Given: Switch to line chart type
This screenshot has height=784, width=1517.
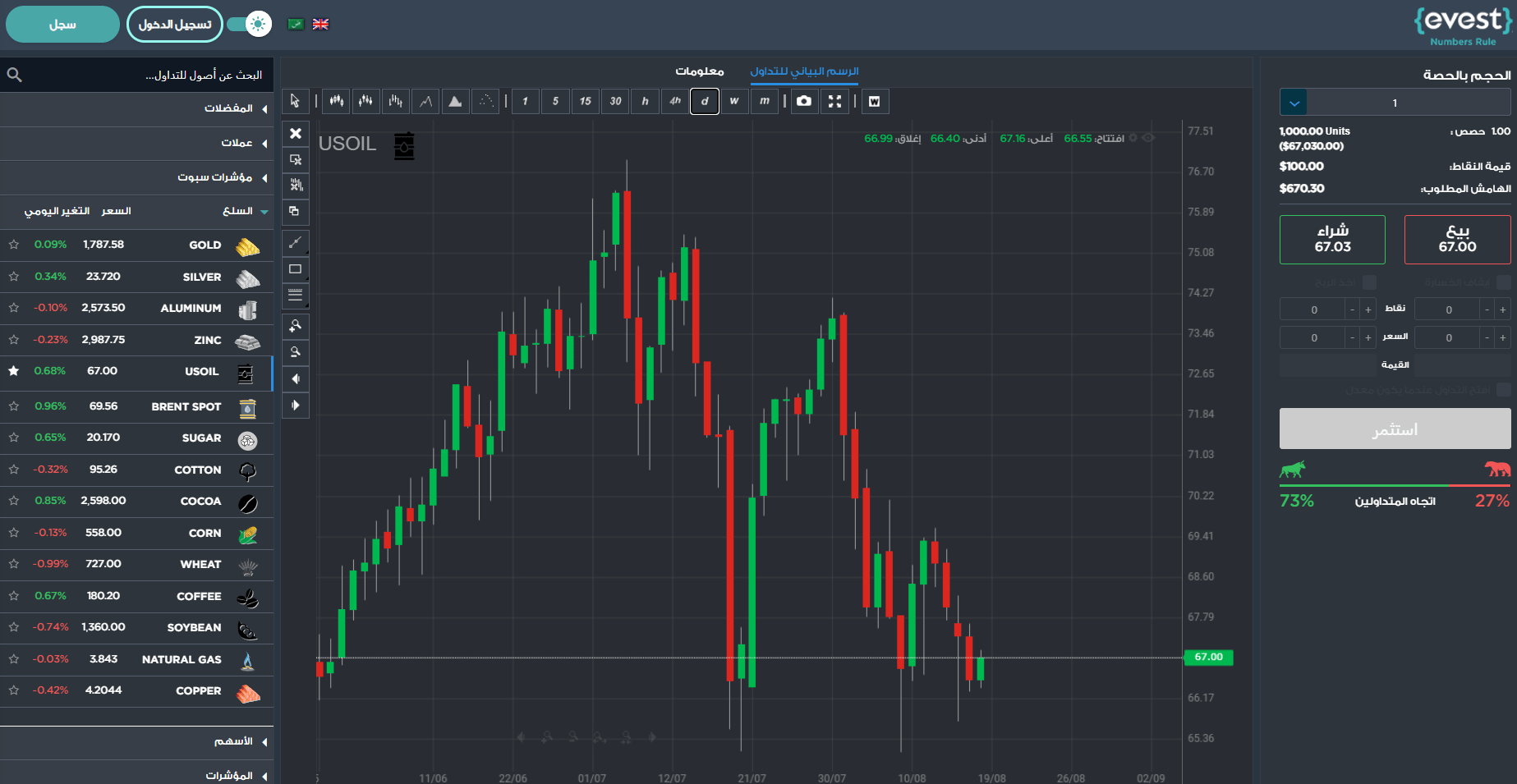Looking at the screenshot, I should pos(425,101).
